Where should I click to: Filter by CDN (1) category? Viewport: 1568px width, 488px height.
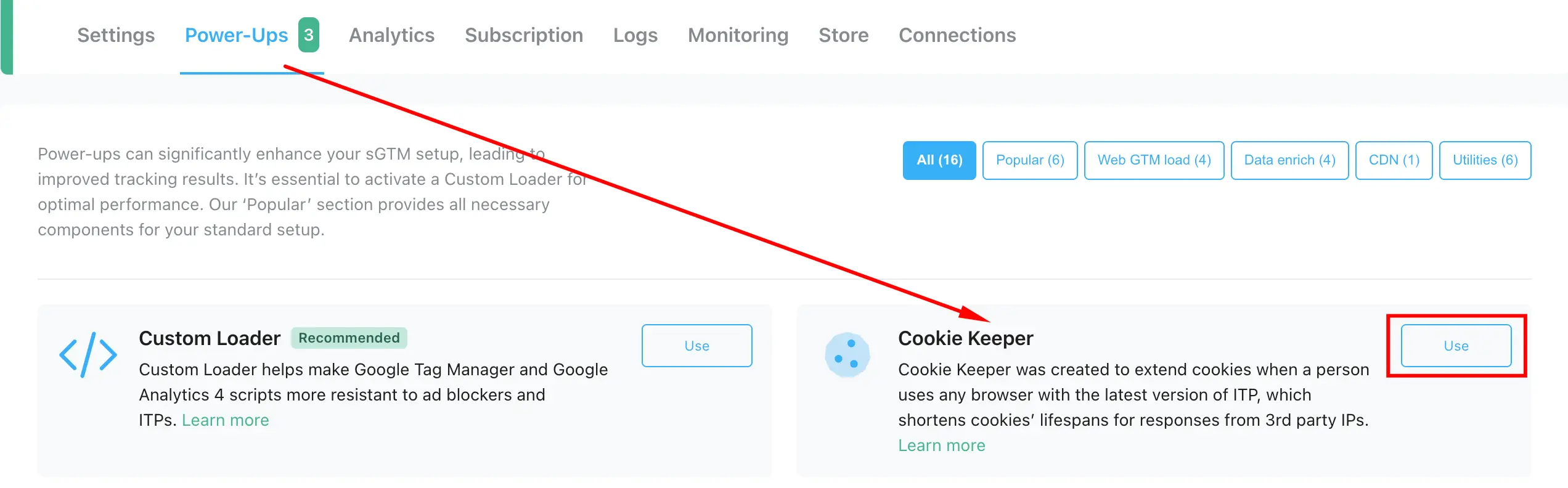point(1394,160)
